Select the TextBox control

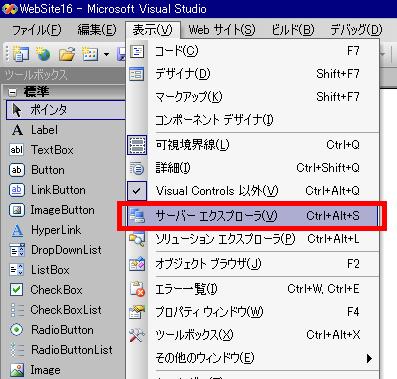coord(66,150)
